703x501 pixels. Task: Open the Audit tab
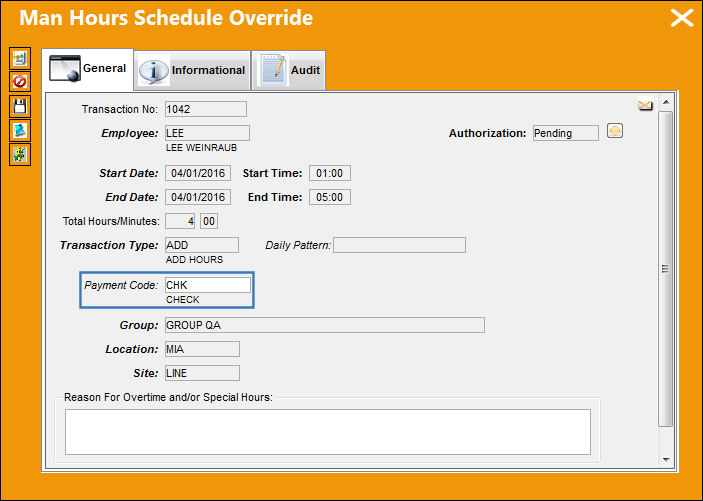coord(289,70)
